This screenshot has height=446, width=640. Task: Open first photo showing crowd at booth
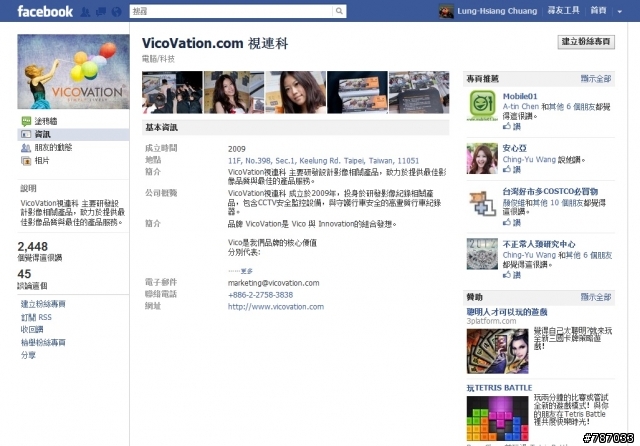tap(172, 92)
